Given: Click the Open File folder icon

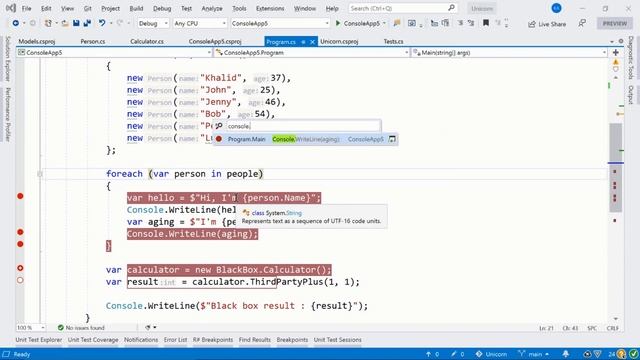Looking at the screenshot, I should click(x=65, y=23).
